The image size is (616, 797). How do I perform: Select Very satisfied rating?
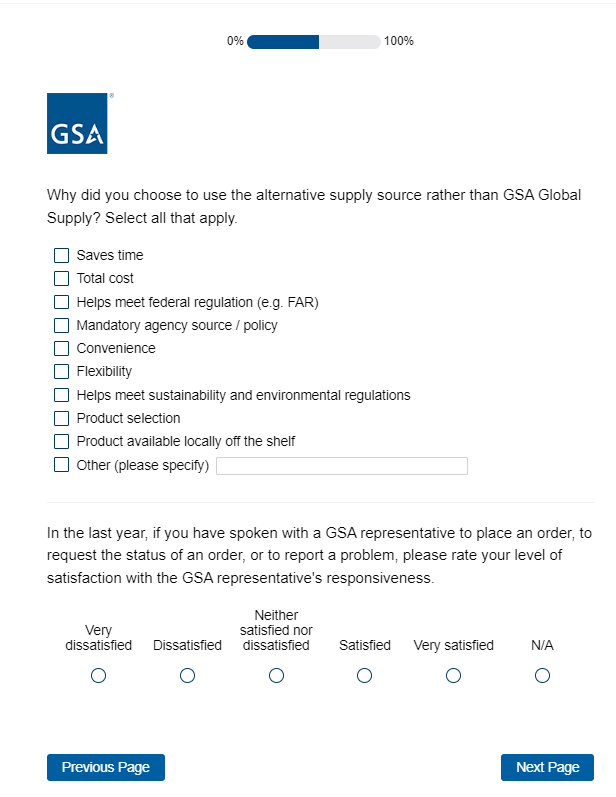(x=454, y=676)
